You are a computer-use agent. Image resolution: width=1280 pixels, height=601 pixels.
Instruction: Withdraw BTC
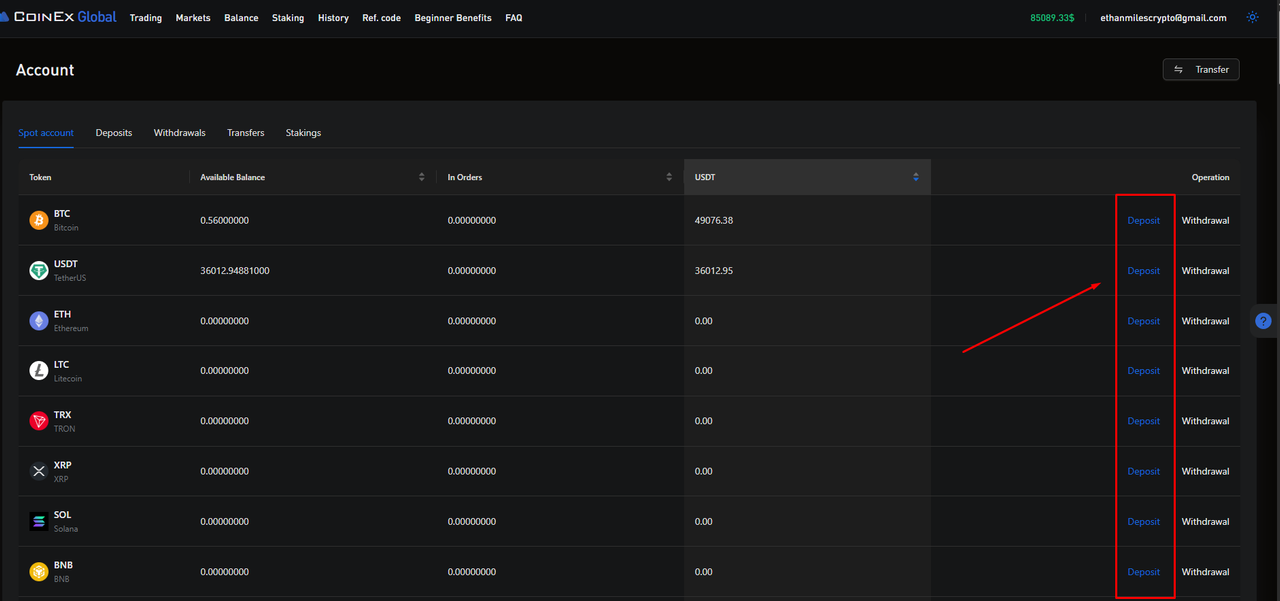point(1205,220)
